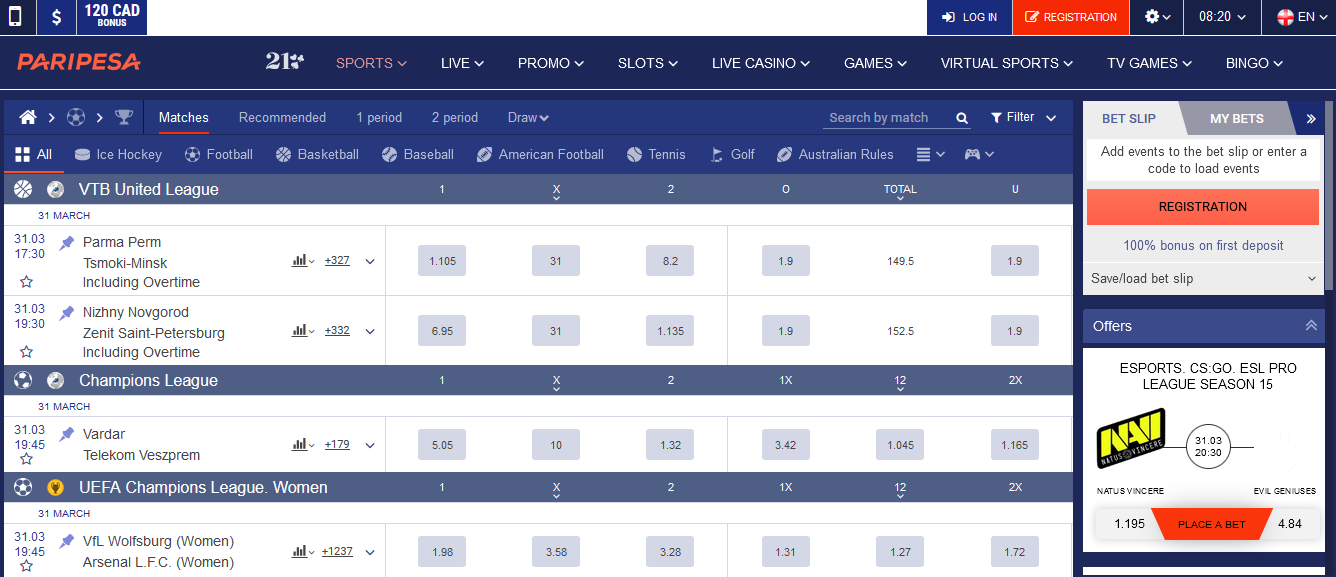This screenshot has width=1336, height=577.
Task: Open the LIVE CASINO menu
Action: [761, 63]
